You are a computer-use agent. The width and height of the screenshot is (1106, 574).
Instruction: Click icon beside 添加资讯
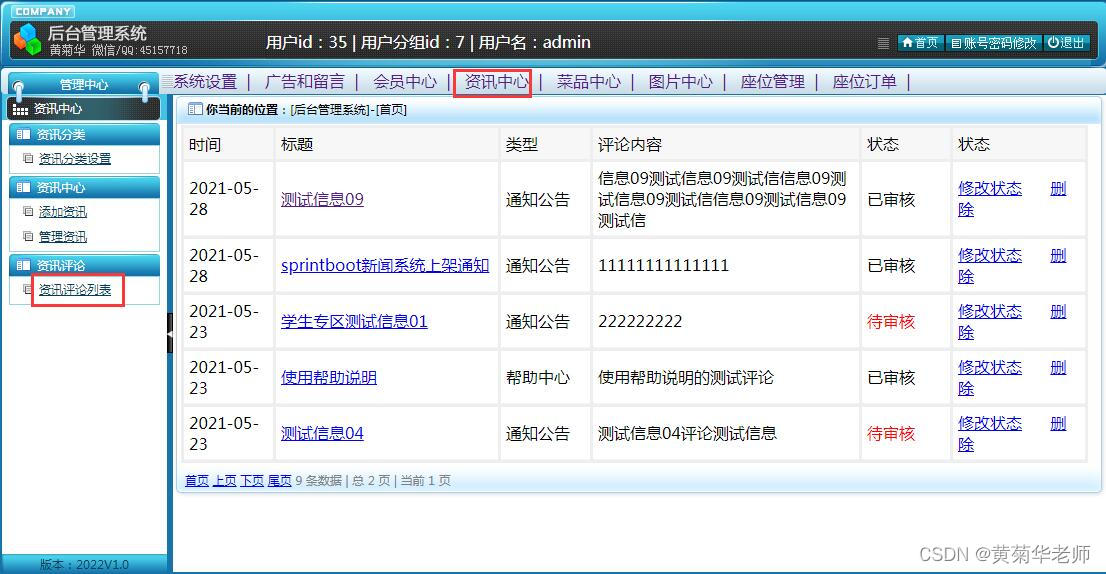[x=28, y=212]
